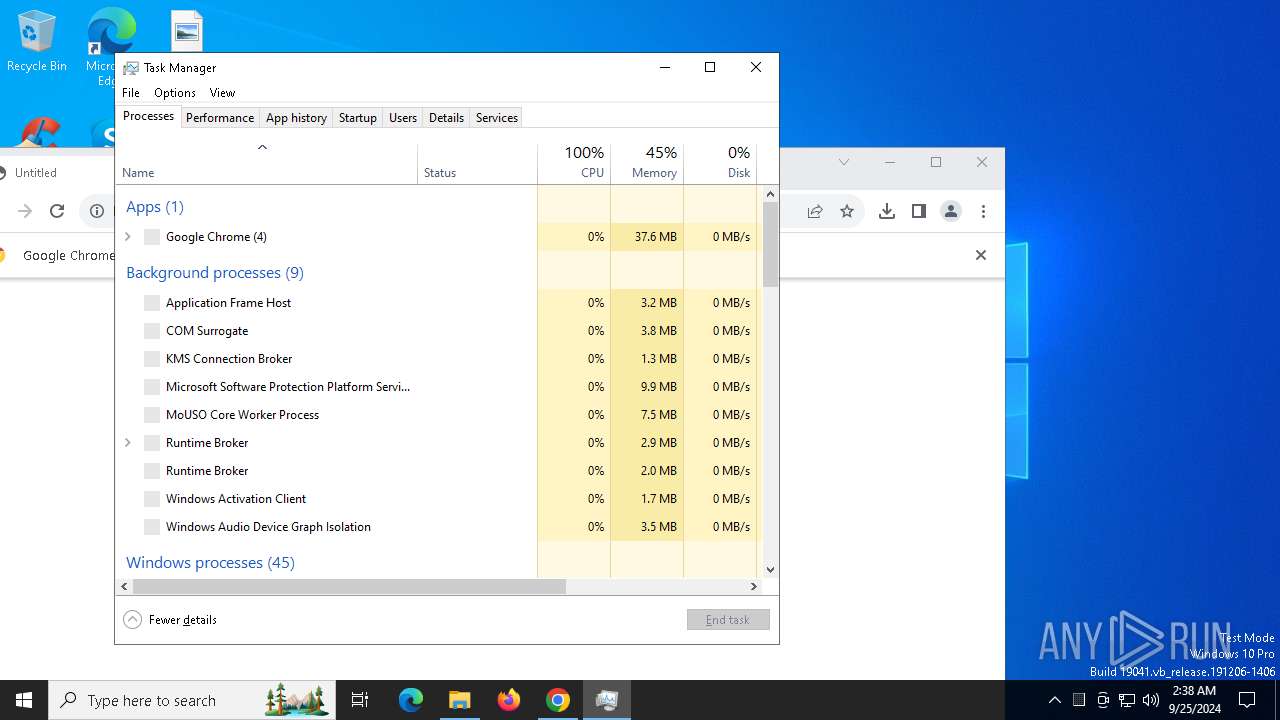Viewport: 1280px width, 720px height.
Task: Open Windows Start menu
Action: pyautogui.click(x=24, y=700)
